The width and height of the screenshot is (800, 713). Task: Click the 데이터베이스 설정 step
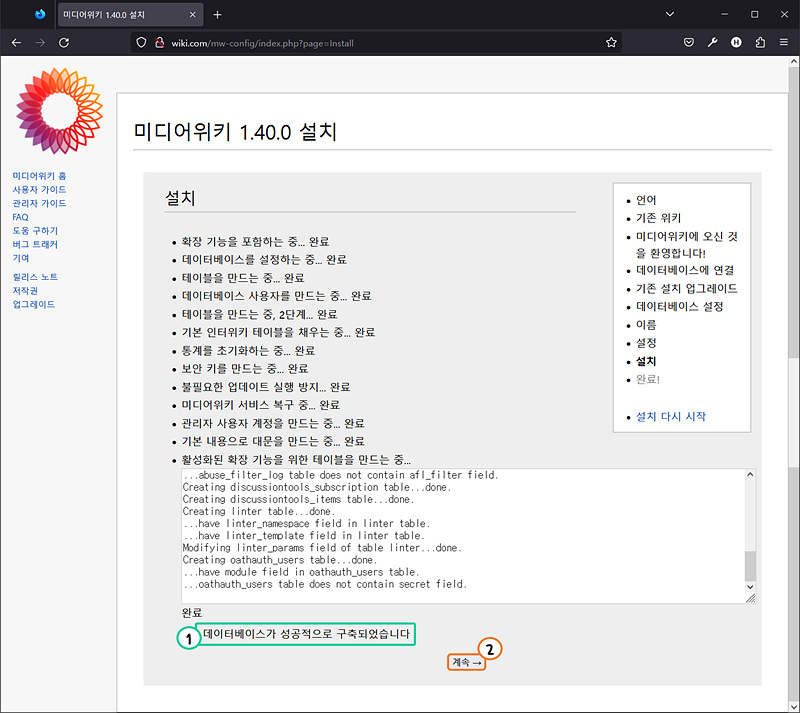[x=680, y=307]
